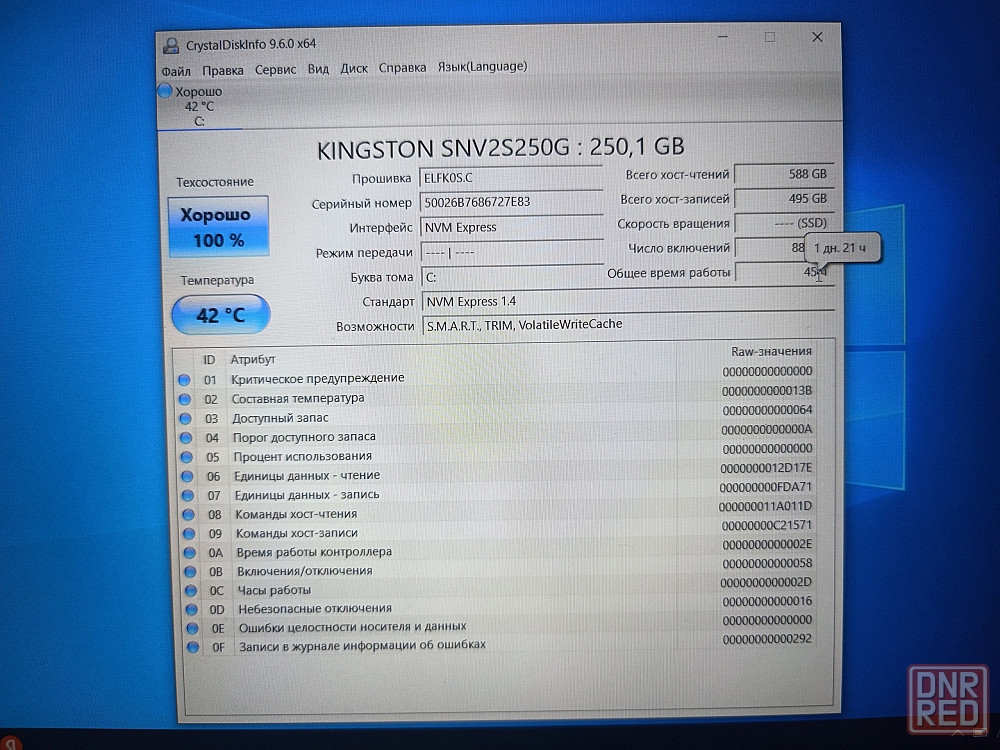Select row Доступный запас
Viewport: 1000px width, 750px height.
pos(496,415)
